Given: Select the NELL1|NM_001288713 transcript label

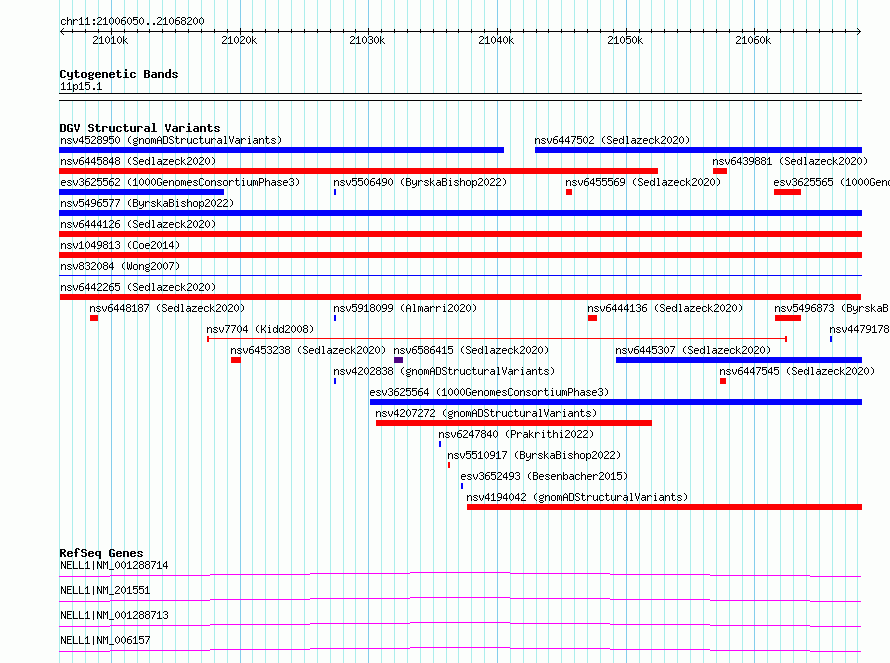Looking at the screenshot, I should click(114, 615).
